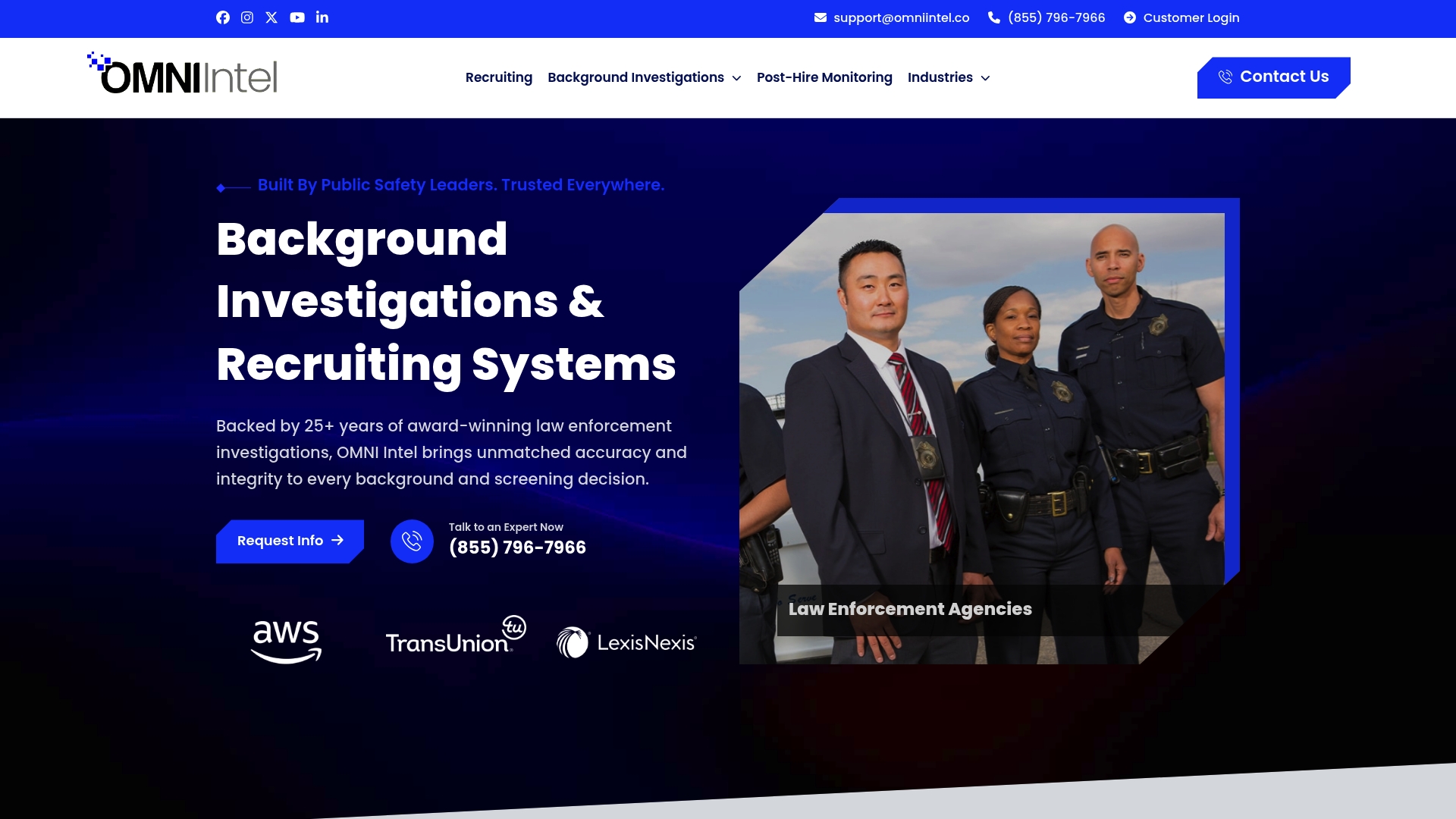The height and width of the screenshot is (819, 1456).
Task: Tap the circular phone icon beside Talk to Expert
Action: (x=412, y=541)
